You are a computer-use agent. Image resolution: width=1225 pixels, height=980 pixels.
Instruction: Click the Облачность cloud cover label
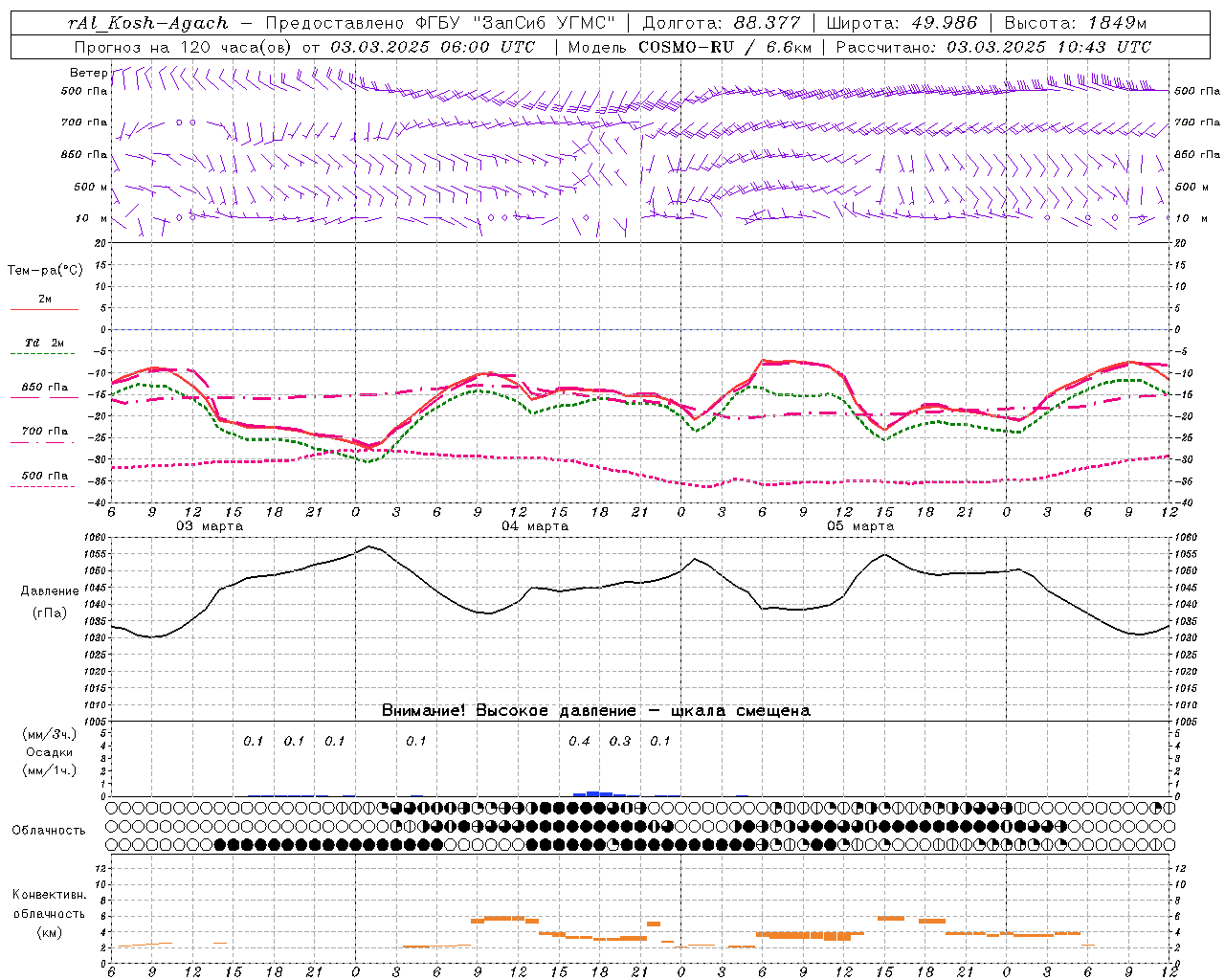49,831
